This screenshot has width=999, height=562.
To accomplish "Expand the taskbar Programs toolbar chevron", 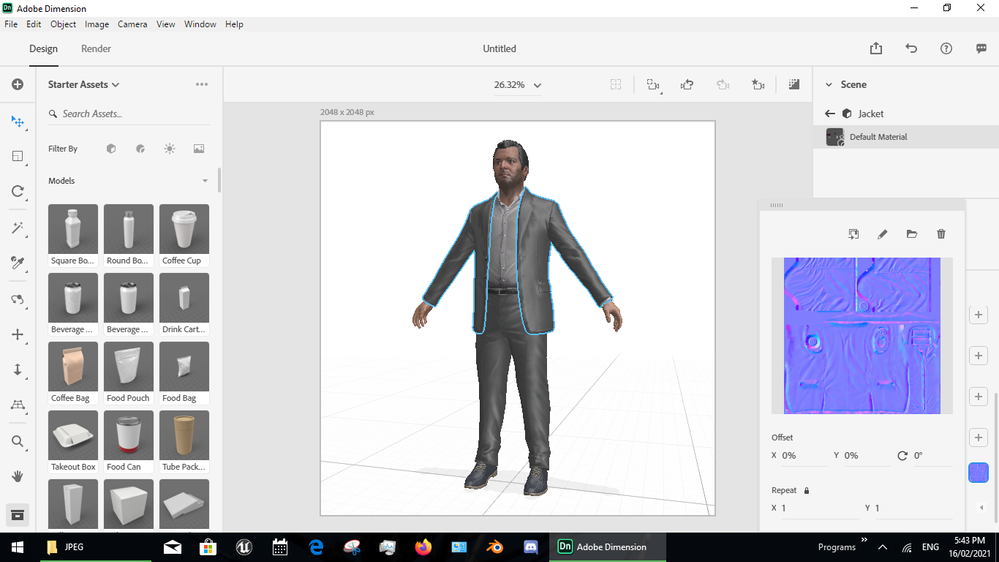I will point(864,540).
